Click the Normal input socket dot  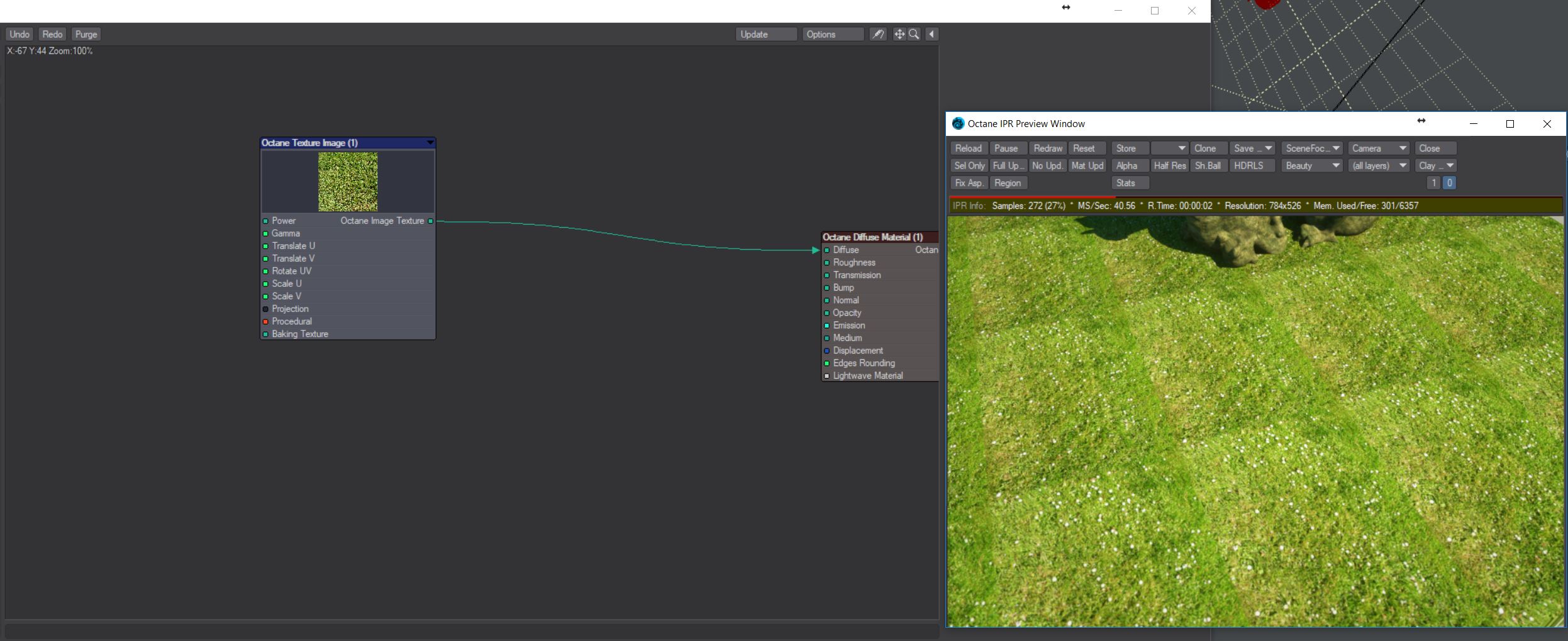(827, 301)
